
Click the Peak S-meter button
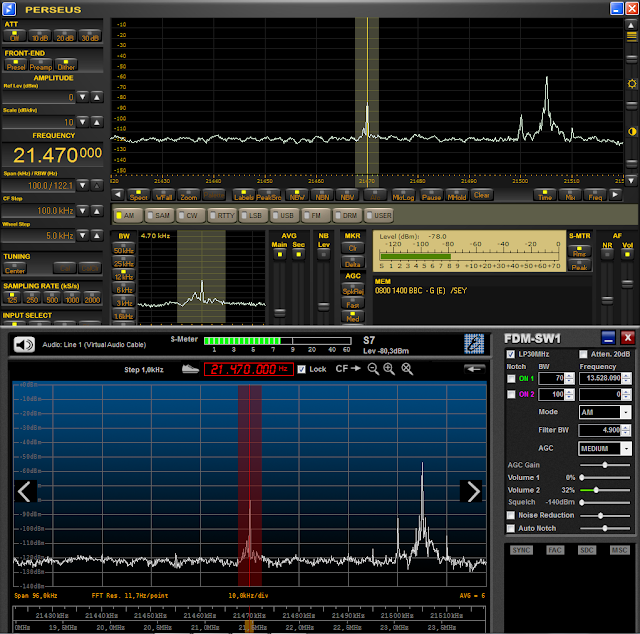[x=579, y=266]
